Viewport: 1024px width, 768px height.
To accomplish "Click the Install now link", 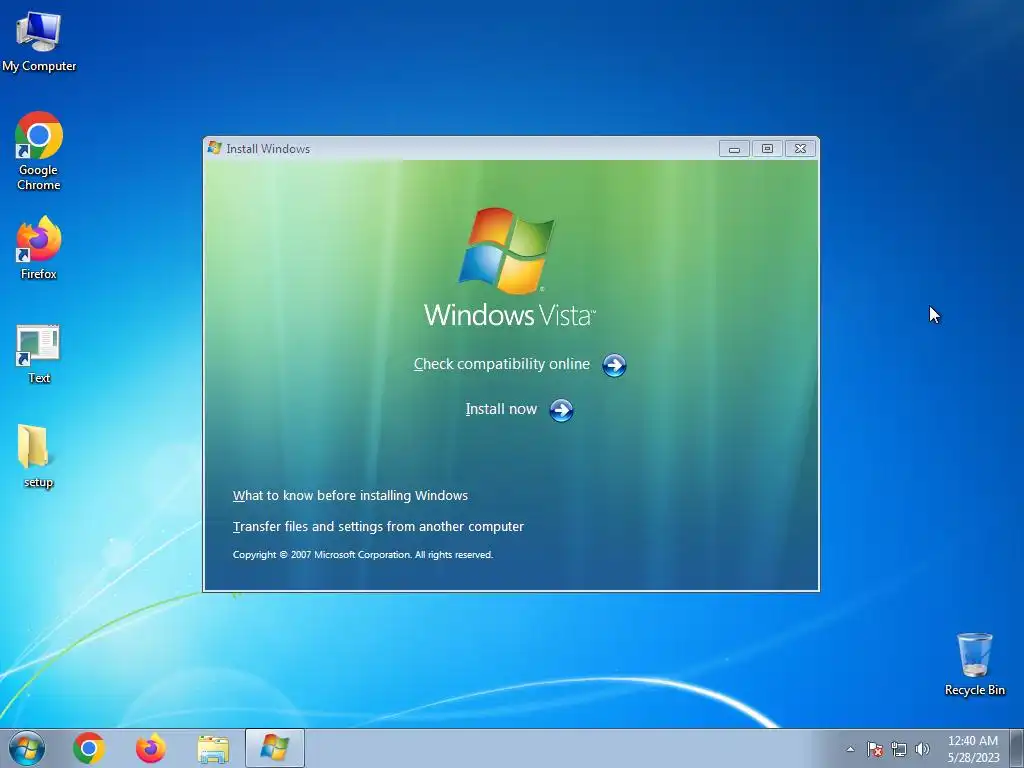I will pyautogui.click(x=501, y=409).
